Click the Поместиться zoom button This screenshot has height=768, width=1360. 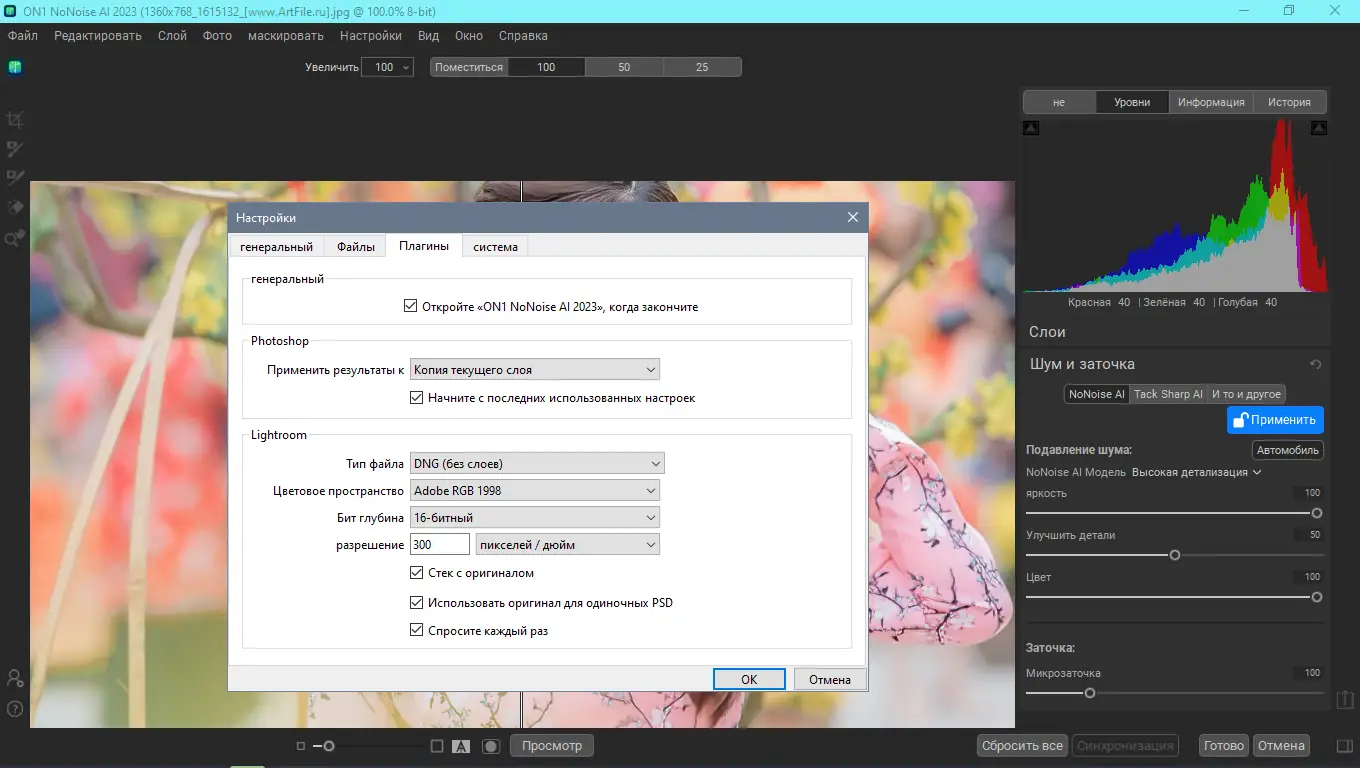[x=469, y=67]
